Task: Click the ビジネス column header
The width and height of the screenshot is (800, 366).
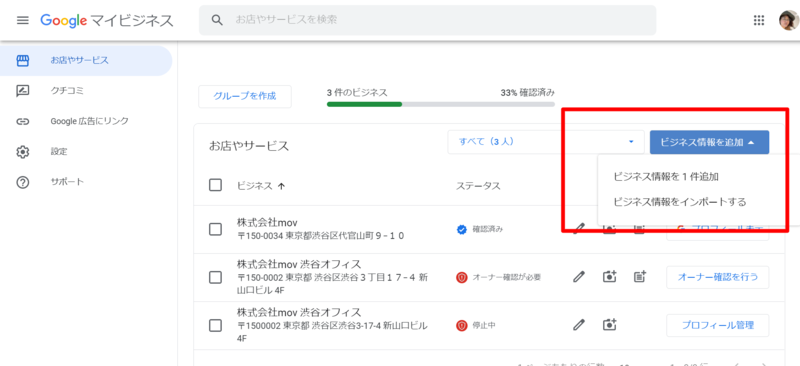Action: pyautogui.click(x=255, y=186)
